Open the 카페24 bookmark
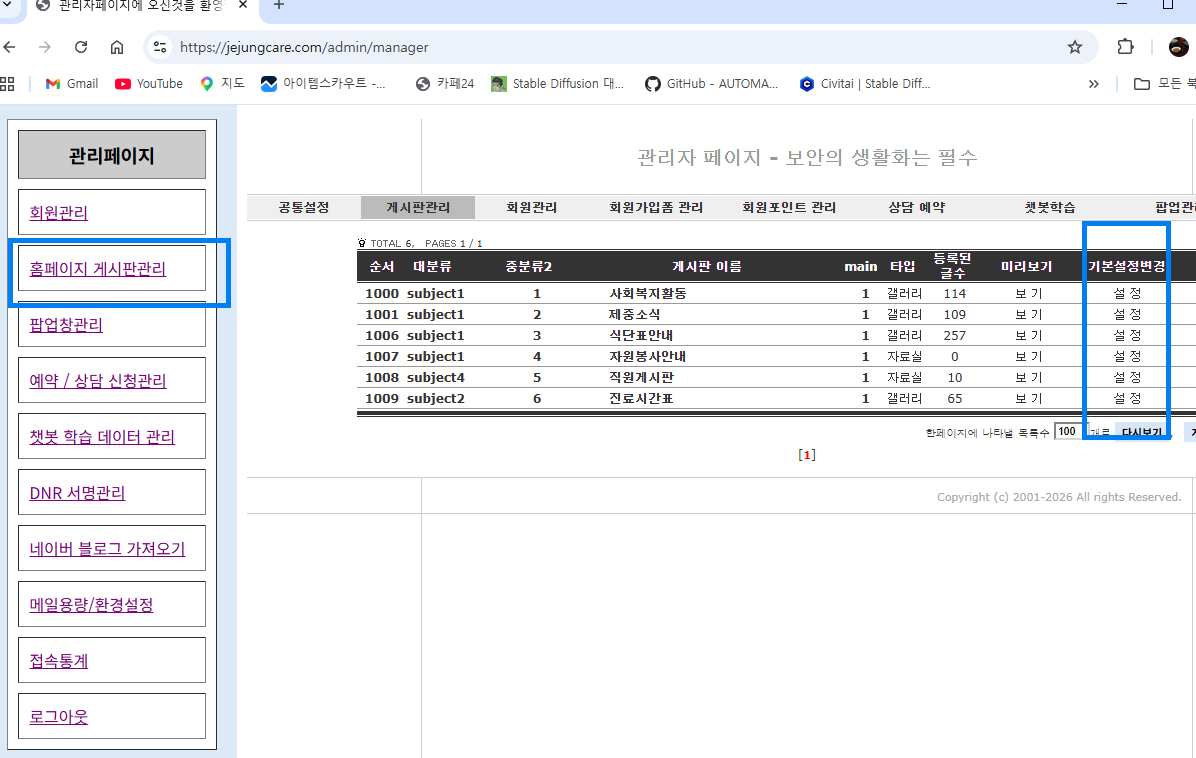The image size is (1196, 758). (445, 84)
